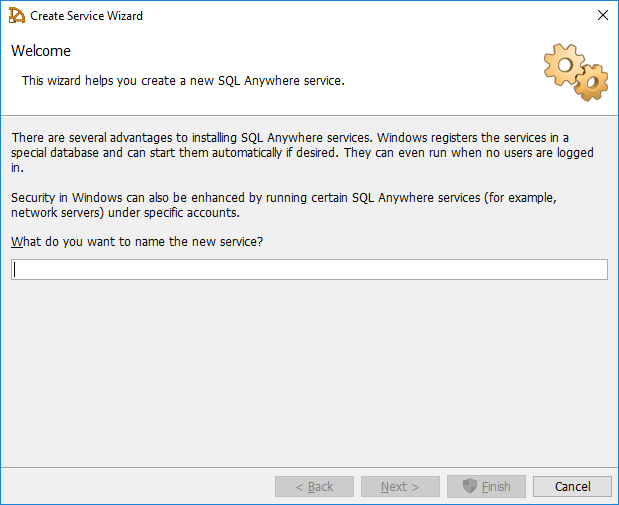Click the Welcome heading
The height and width of the screenshot is (505, 619).
(x=41, y=51)
